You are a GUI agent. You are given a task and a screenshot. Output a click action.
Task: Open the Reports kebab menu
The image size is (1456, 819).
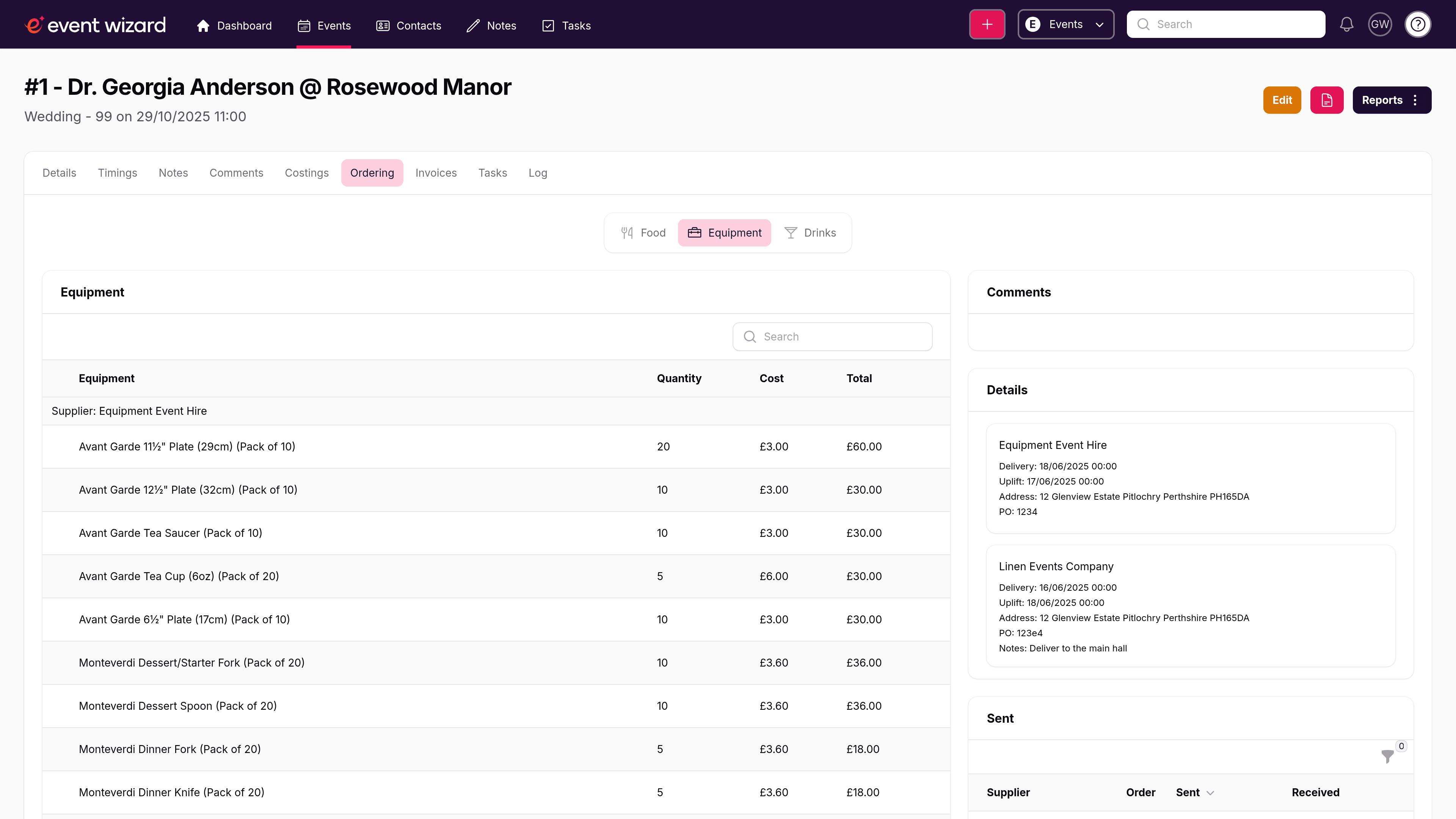1415,99
